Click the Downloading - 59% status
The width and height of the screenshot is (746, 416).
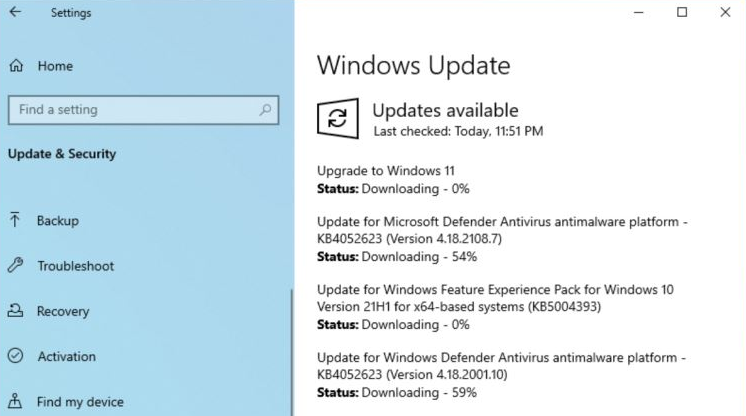(397, 393)
